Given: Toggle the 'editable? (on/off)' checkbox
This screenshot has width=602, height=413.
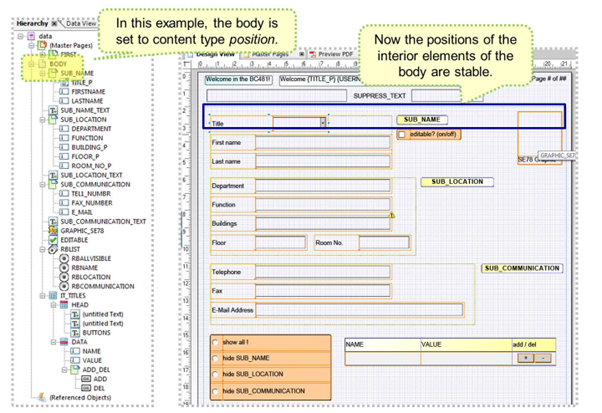Looking at the screenshot, I should [x=402, y=135].
